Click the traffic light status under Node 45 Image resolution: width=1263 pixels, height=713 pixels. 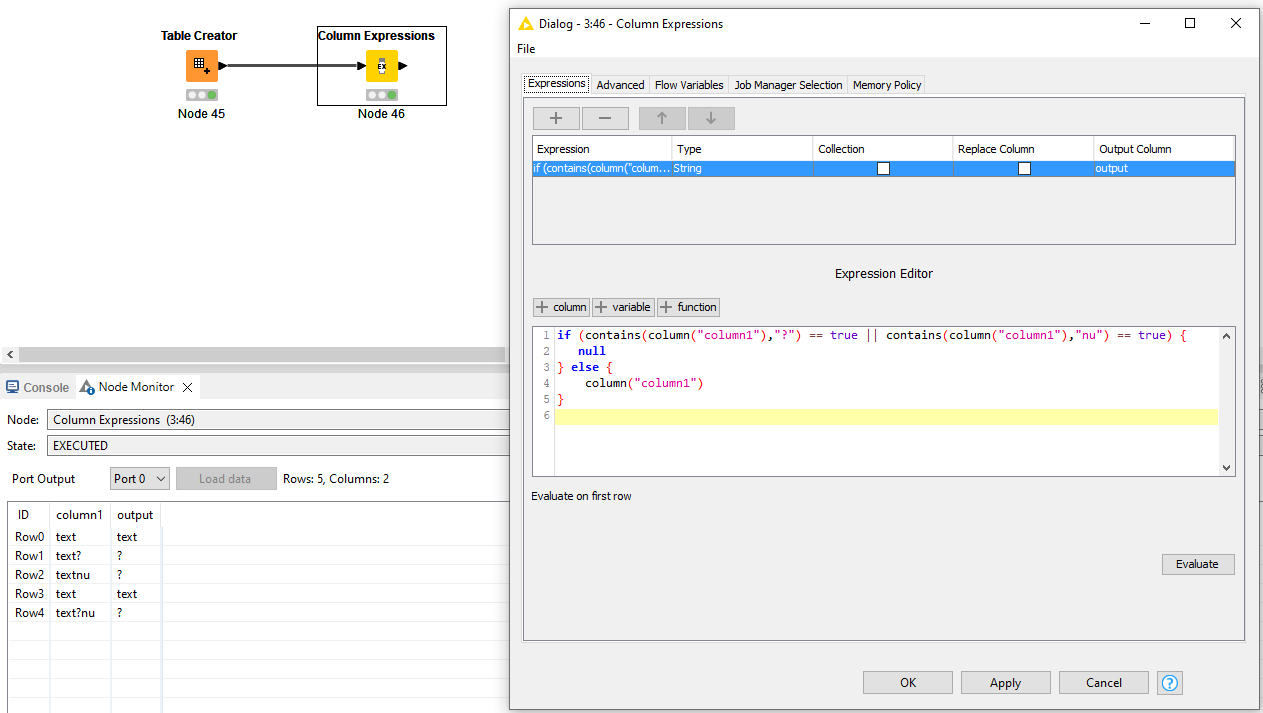201,95
